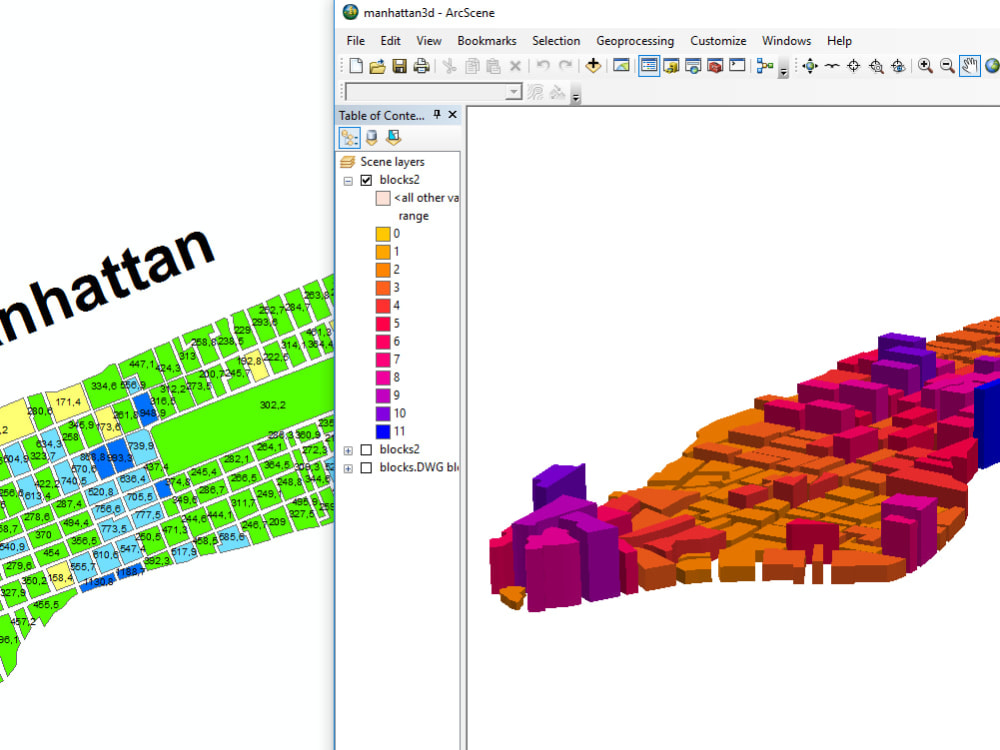Collapse the top blocks2 layer legend

(x=347, y=179)
